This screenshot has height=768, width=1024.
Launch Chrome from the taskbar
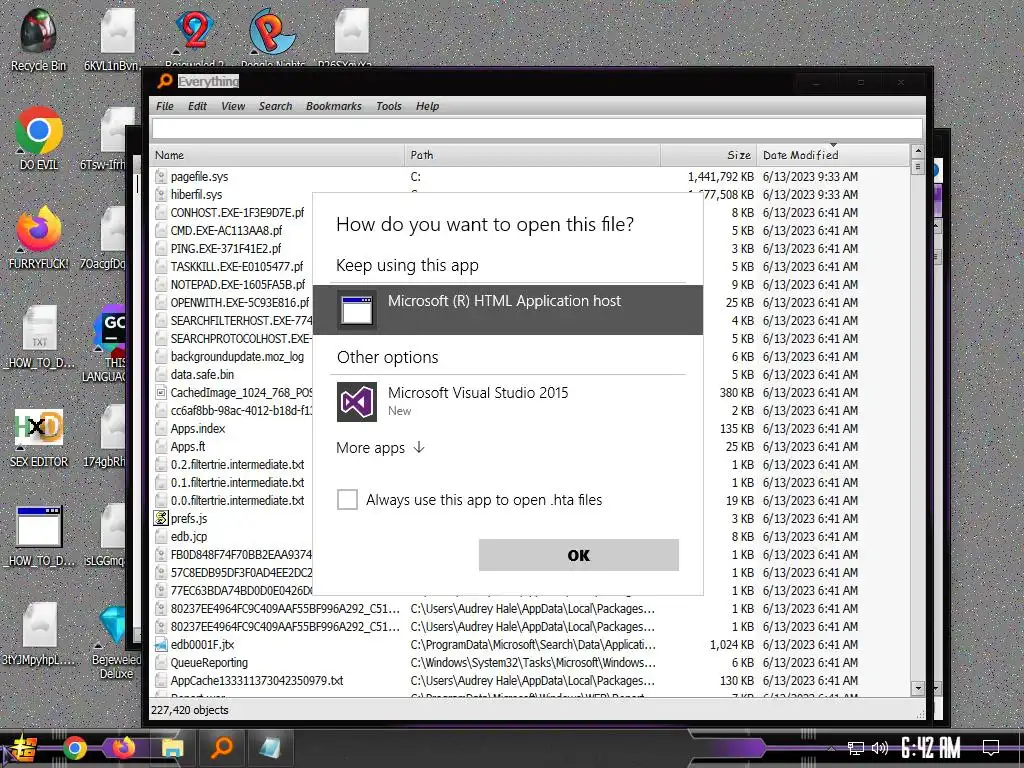pos(74,748)
